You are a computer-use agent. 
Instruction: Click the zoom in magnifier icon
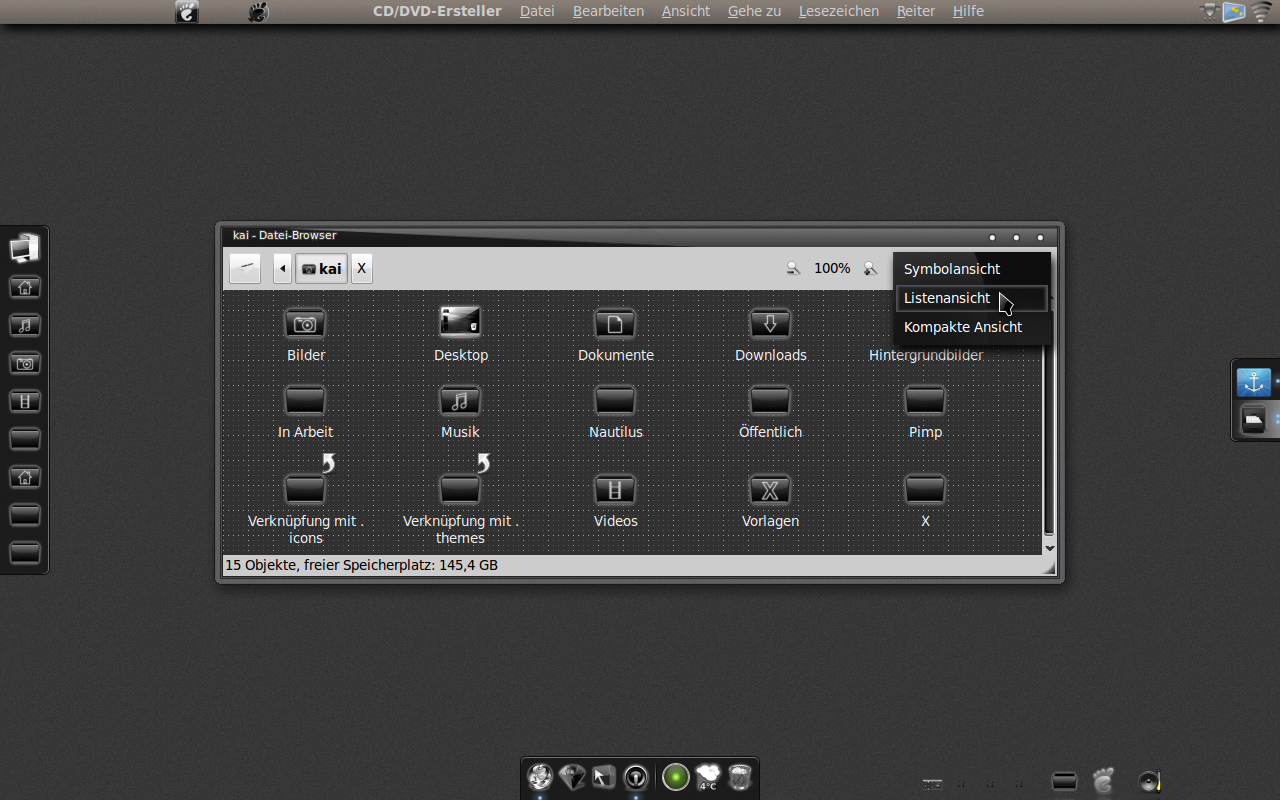click(870, 268)
